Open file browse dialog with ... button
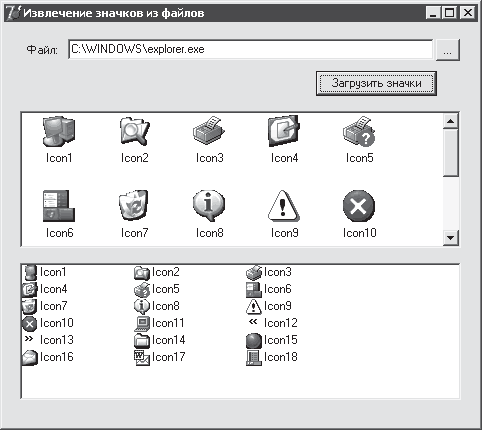482x430 pixels. point(448,50)
